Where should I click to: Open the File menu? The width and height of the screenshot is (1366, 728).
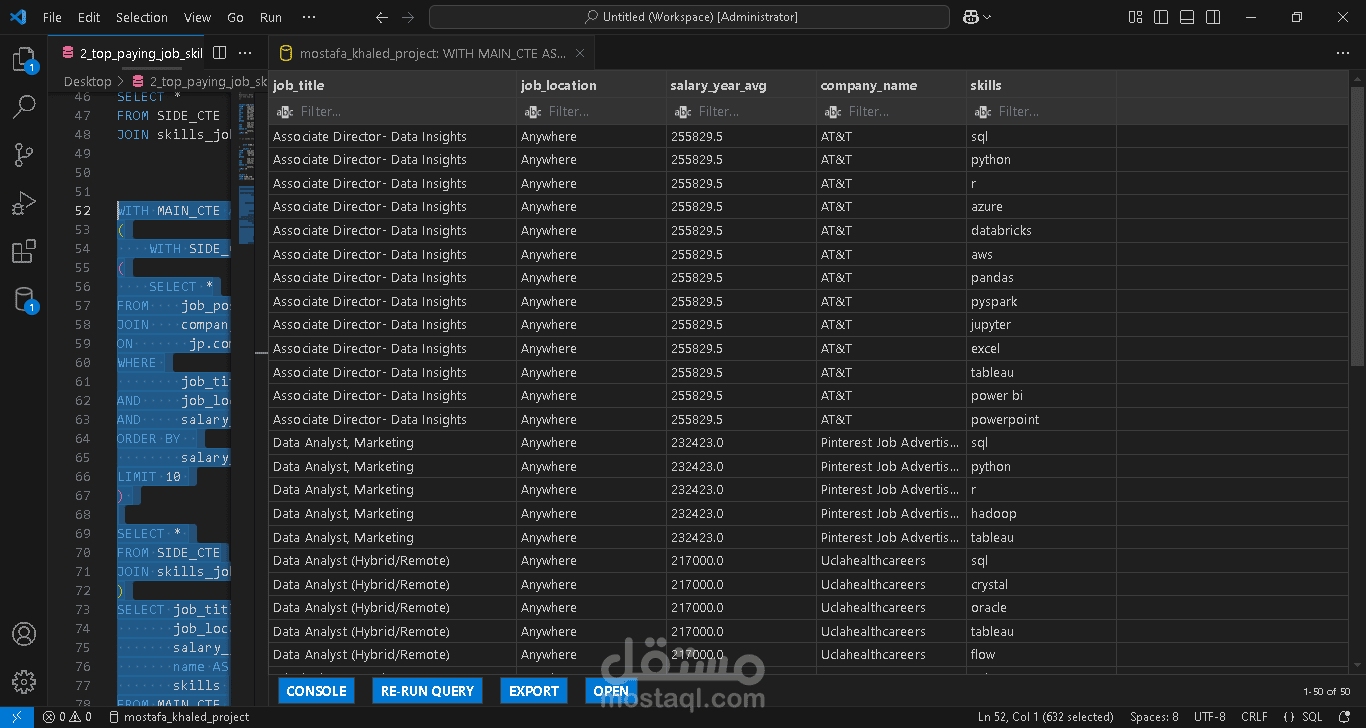tap(52, 17)
